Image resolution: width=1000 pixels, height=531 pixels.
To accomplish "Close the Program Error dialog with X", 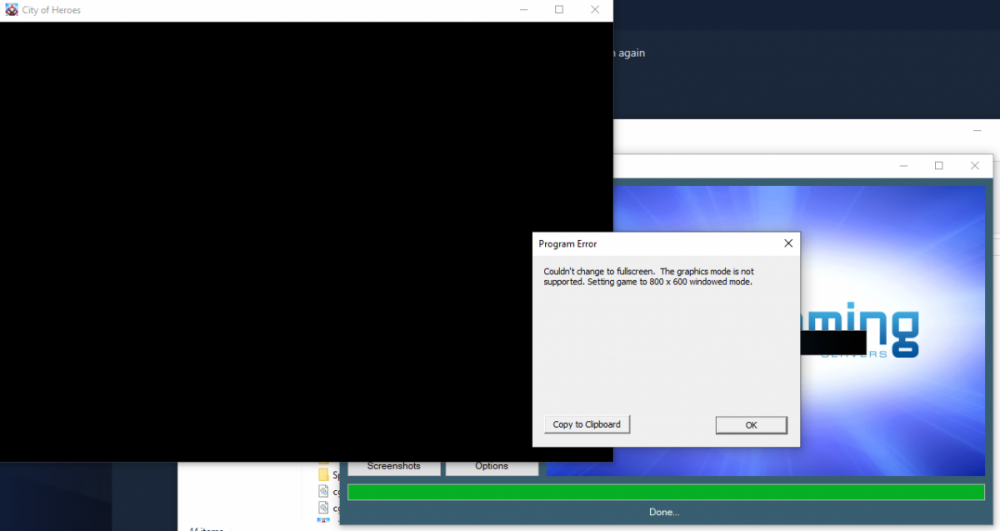I will (788, 243).
